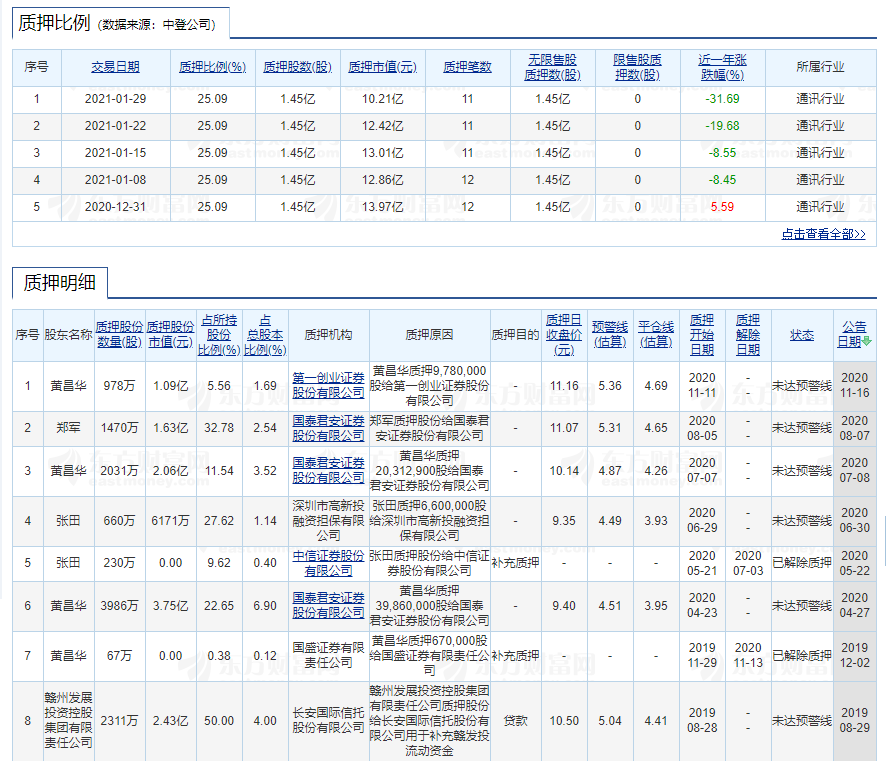Click 质押股份市值 6171万
Viewport: 886px width, 761px height.
tap(170, 521)
